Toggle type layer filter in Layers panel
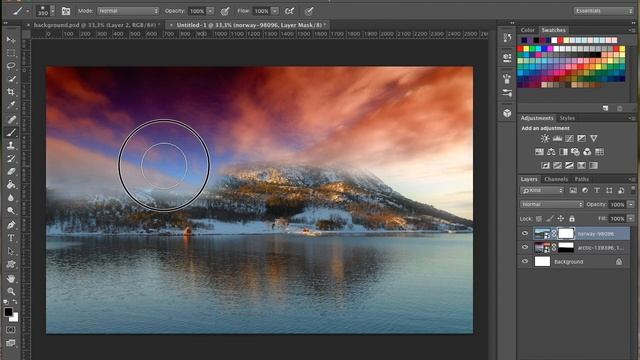This screenshot has width=640, height=360. [597, 190]
